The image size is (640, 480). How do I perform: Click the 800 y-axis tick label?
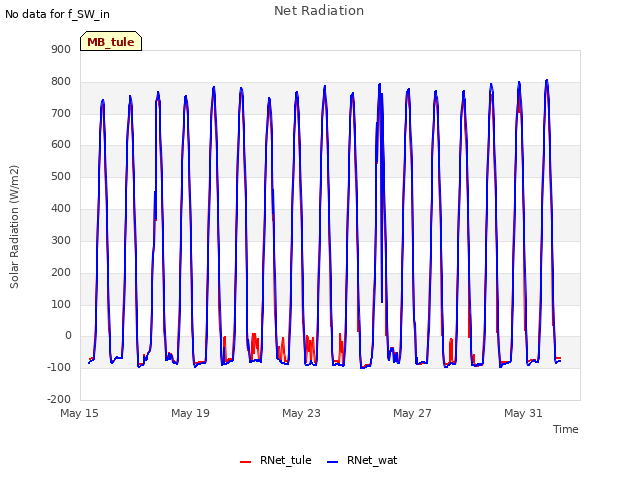61,81
